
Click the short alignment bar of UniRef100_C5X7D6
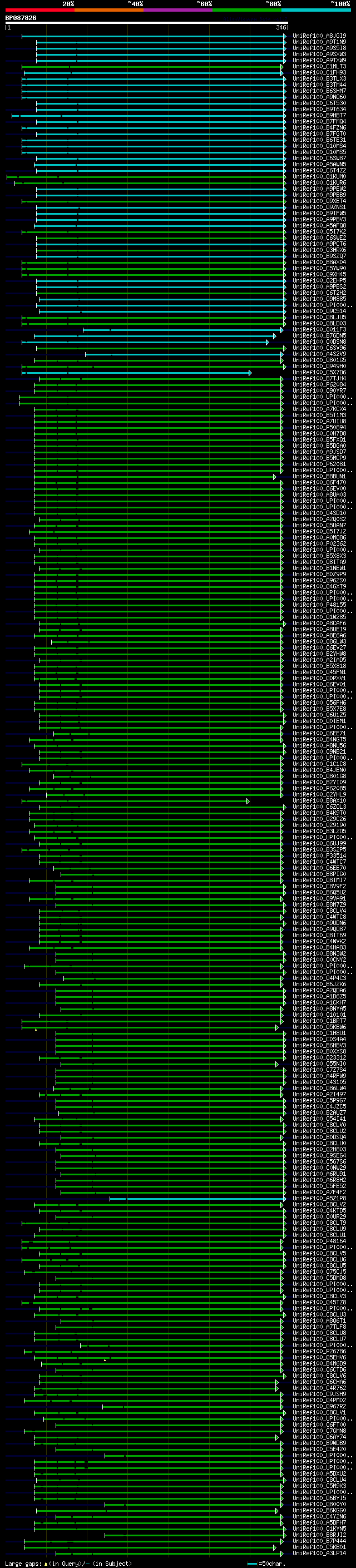(x=136, y=373)
